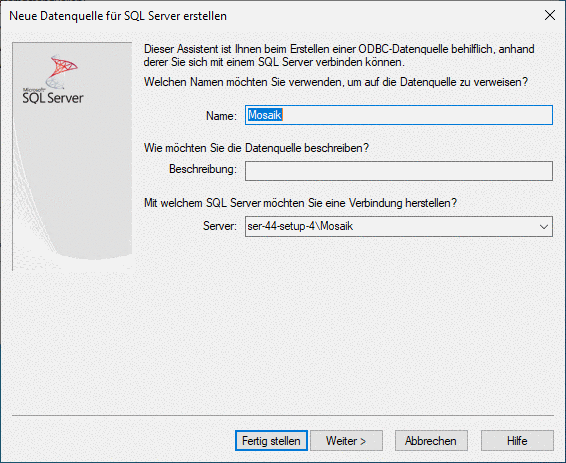Click the highlighted "Mosaik" text
566x463 pixels.
pos(265,115)
